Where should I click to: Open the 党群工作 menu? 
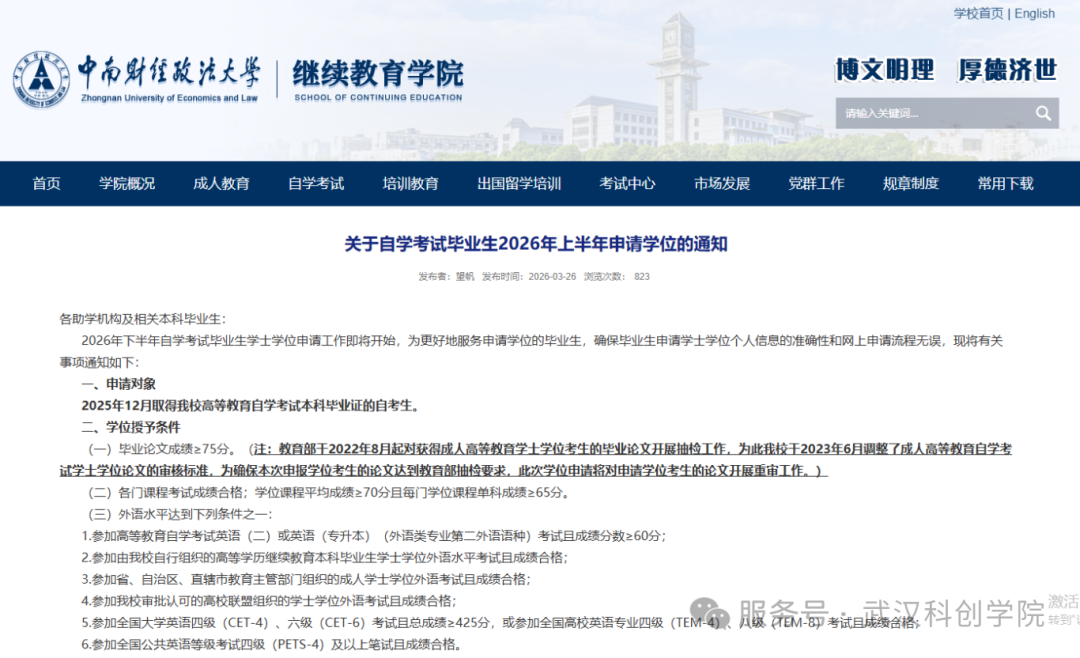click(816, 184)
